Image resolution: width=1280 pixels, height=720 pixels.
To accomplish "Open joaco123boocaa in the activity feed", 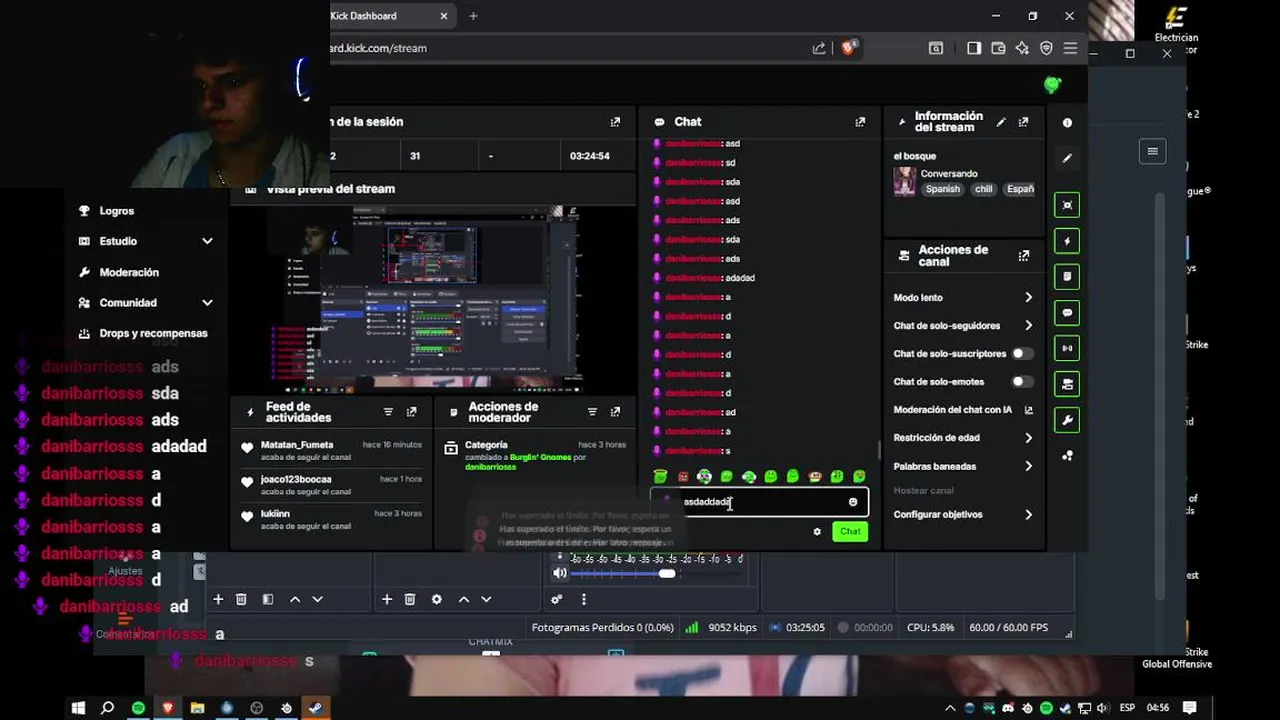I will [296, 479].
